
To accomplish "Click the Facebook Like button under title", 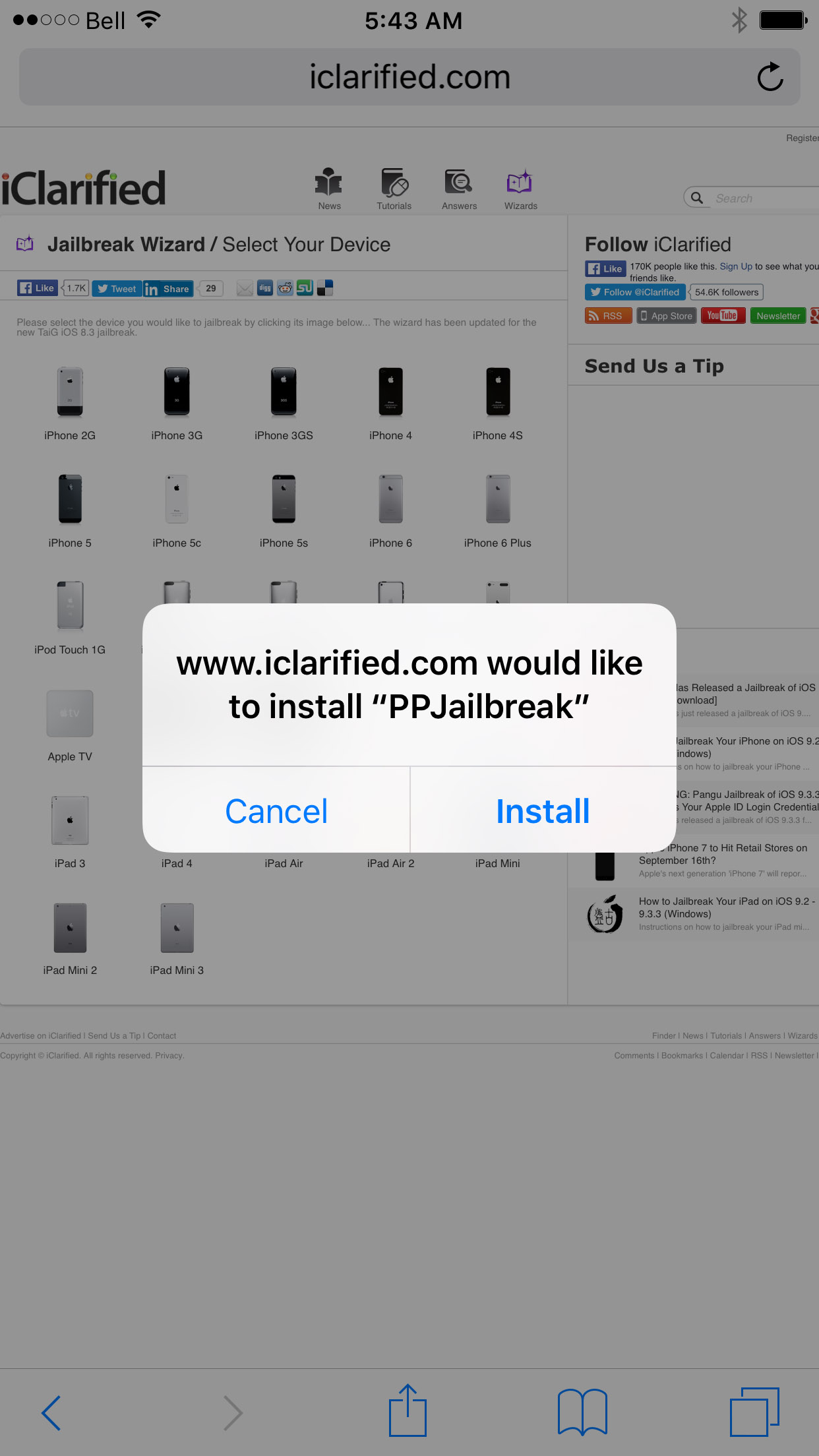I will (38, 288).
